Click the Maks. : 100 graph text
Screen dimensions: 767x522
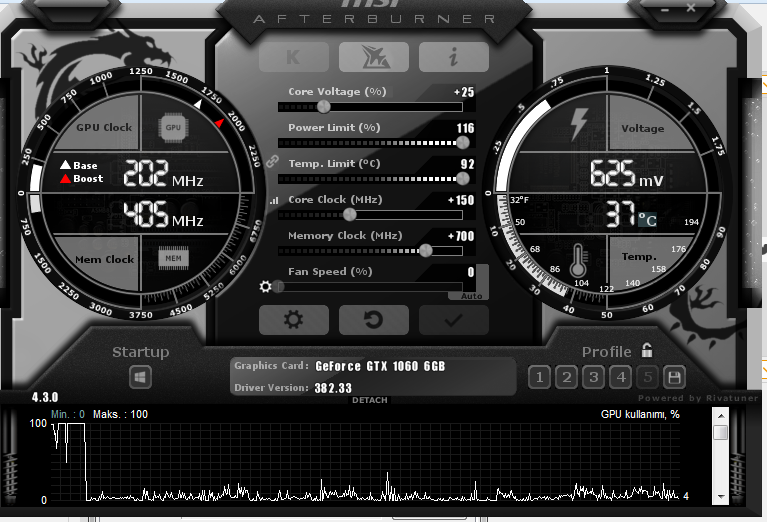[x=120, y=414]
